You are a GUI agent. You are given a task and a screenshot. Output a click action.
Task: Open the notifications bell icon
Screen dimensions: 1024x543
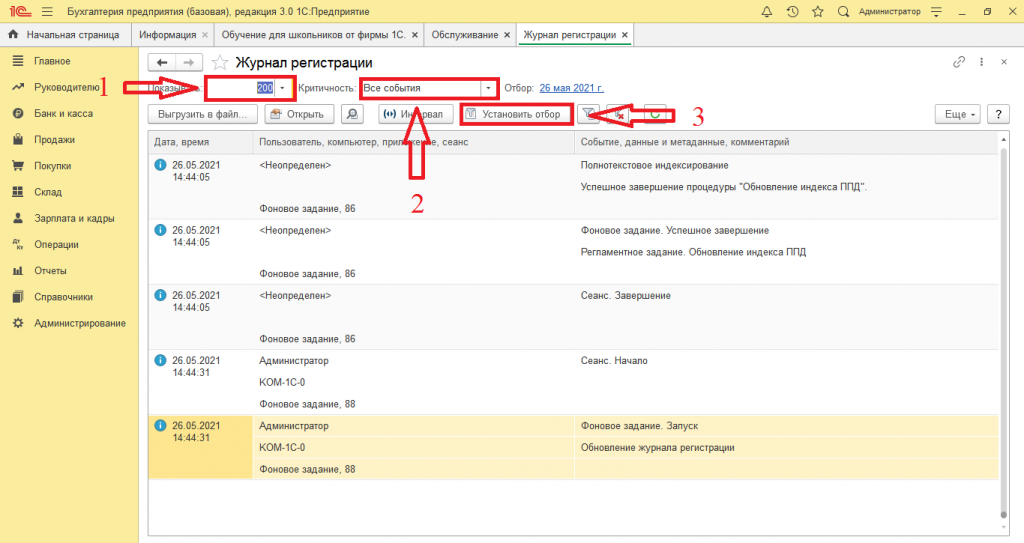click(767, 11)
